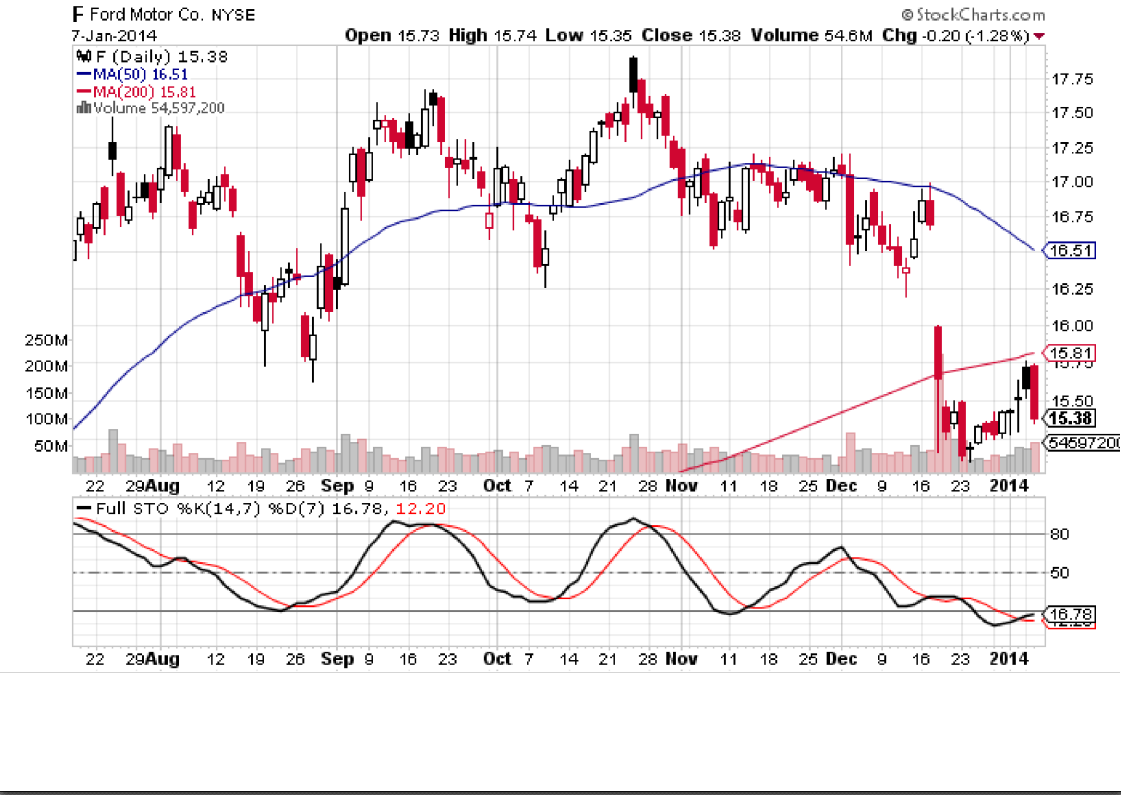
Task: Click the 17.00 price axis label
Action: point(1072,182)
